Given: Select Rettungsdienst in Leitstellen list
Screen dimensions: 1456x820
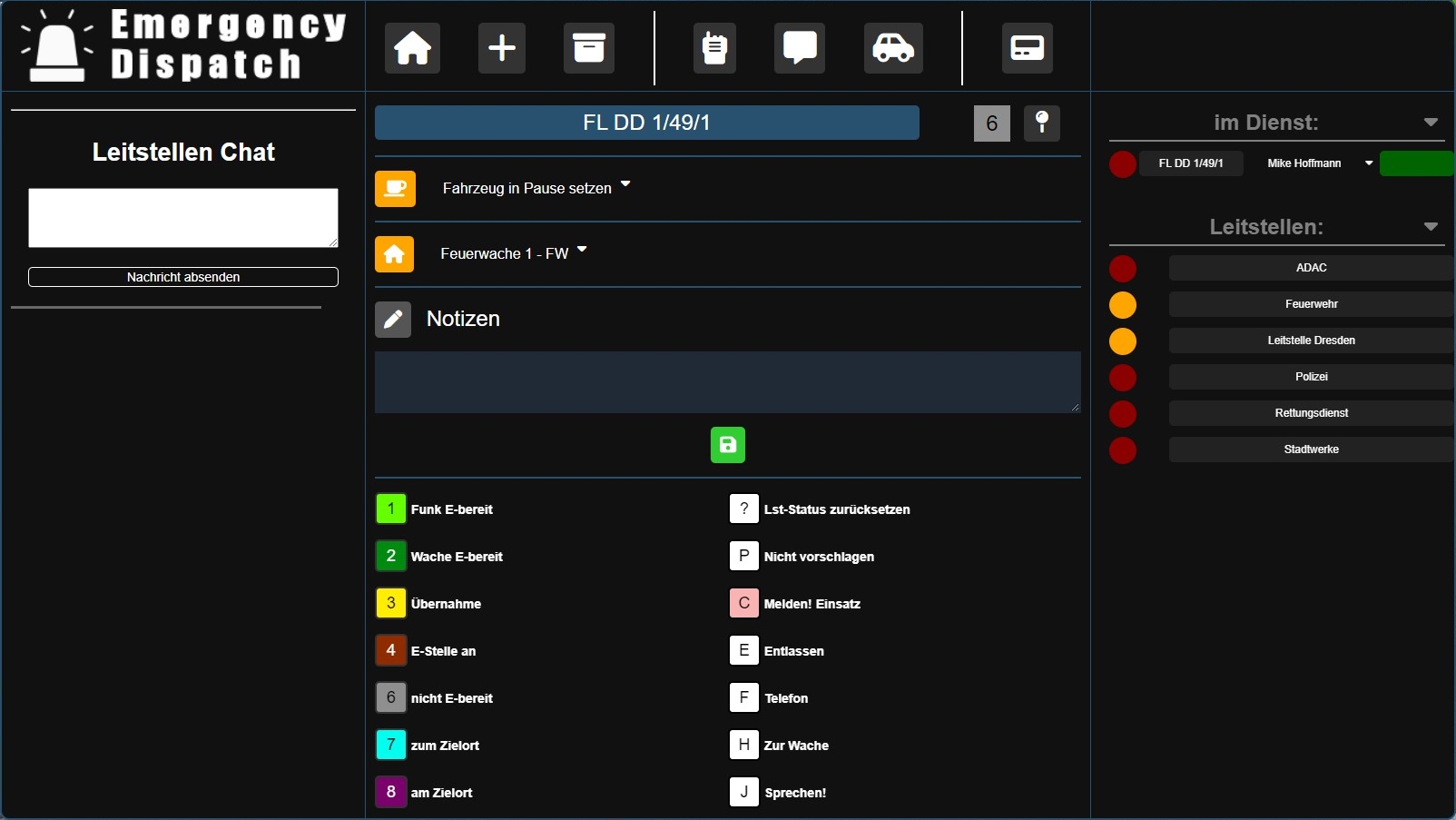Looking at the screenshot, I should point(1311,413).
